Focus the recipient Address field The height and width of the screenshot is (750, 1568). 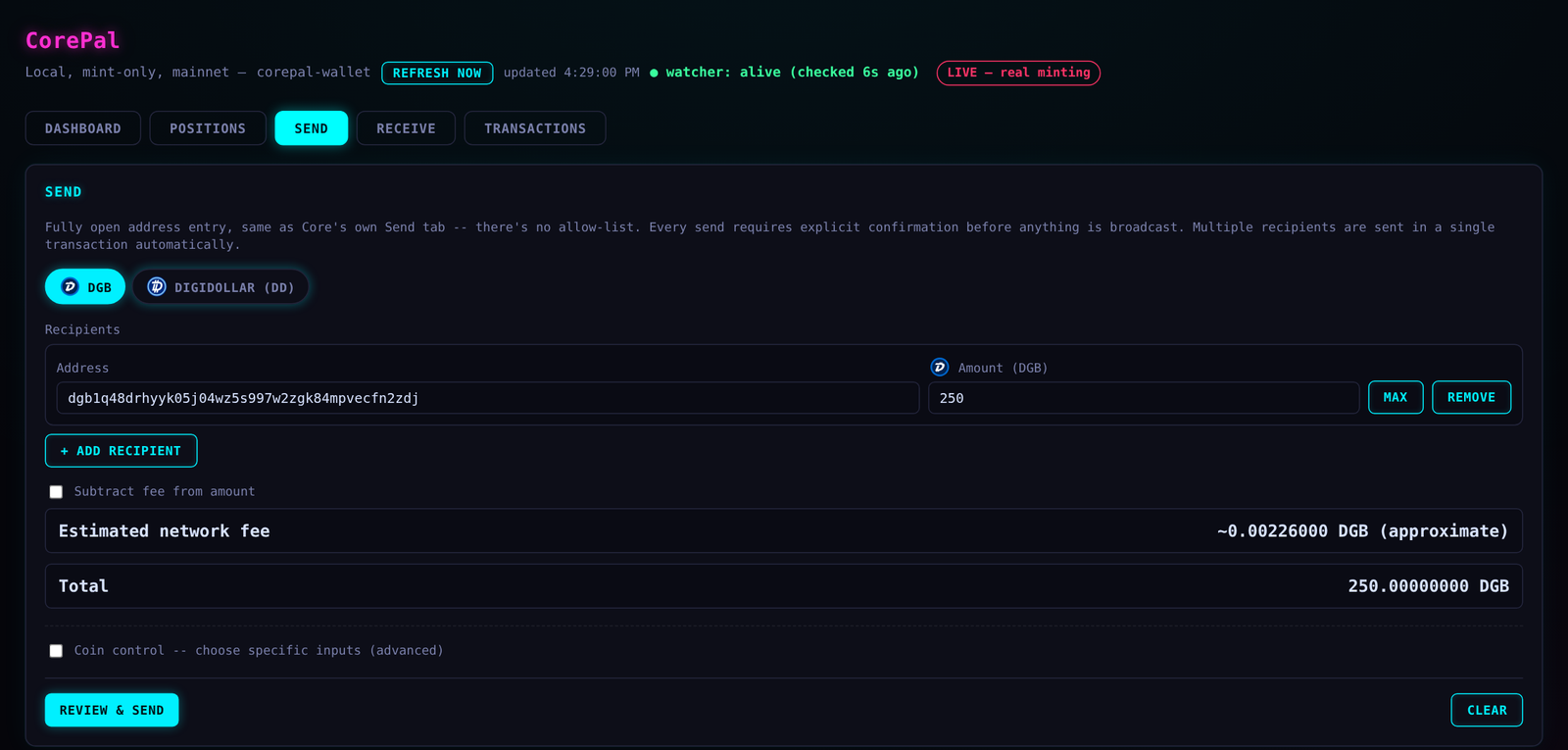[488, 398]
